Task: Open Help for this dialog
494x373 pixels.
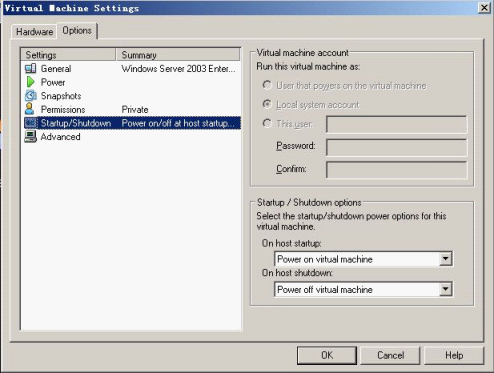Action: (x=454, y=355)
